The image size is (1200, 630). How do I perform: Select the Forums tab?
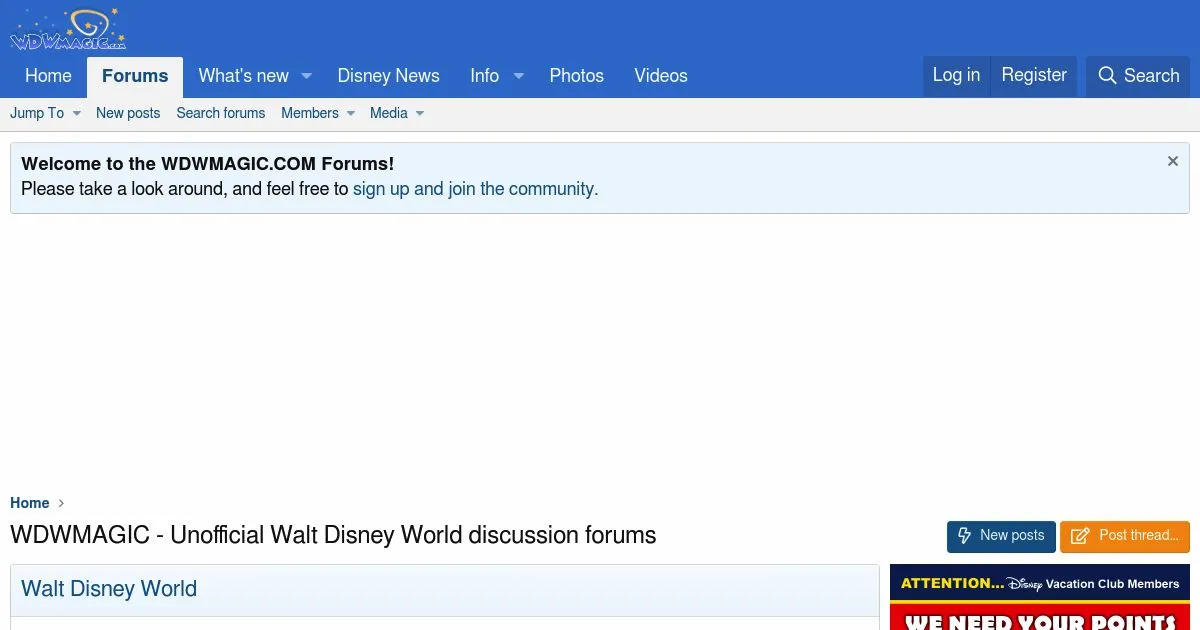(x=135, y=76)
